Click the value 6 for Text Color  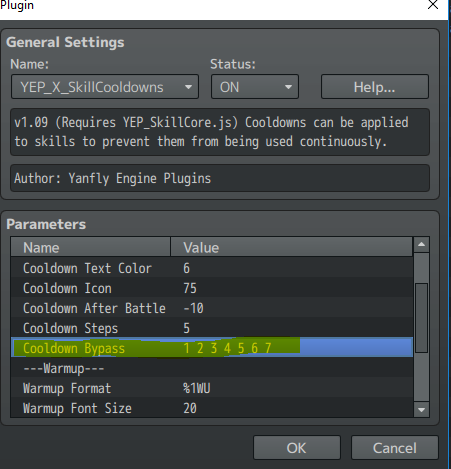(186, 268)
